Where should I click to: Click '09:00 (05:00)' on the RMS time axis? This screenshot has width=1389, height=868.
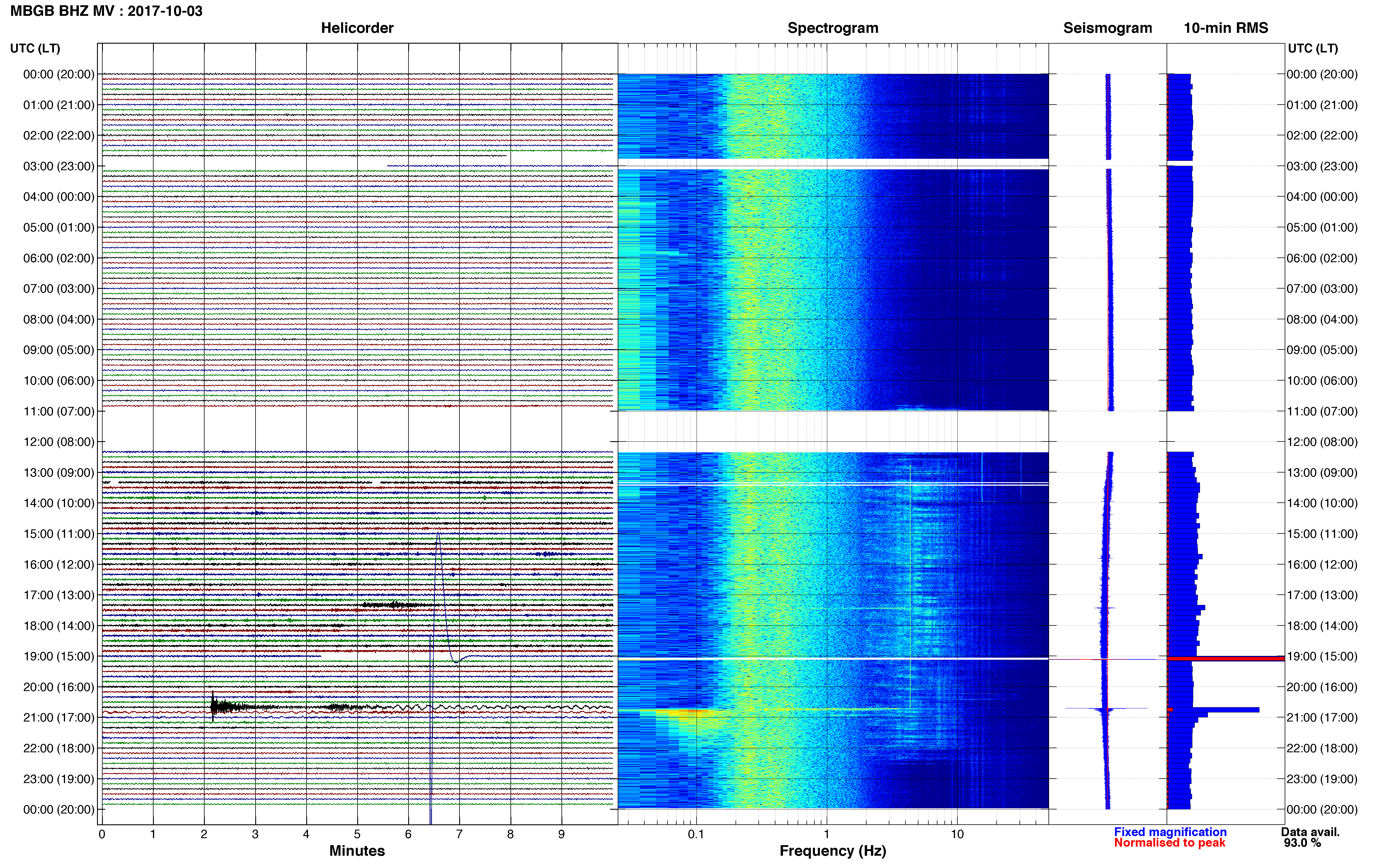(x=1322, y=350)
